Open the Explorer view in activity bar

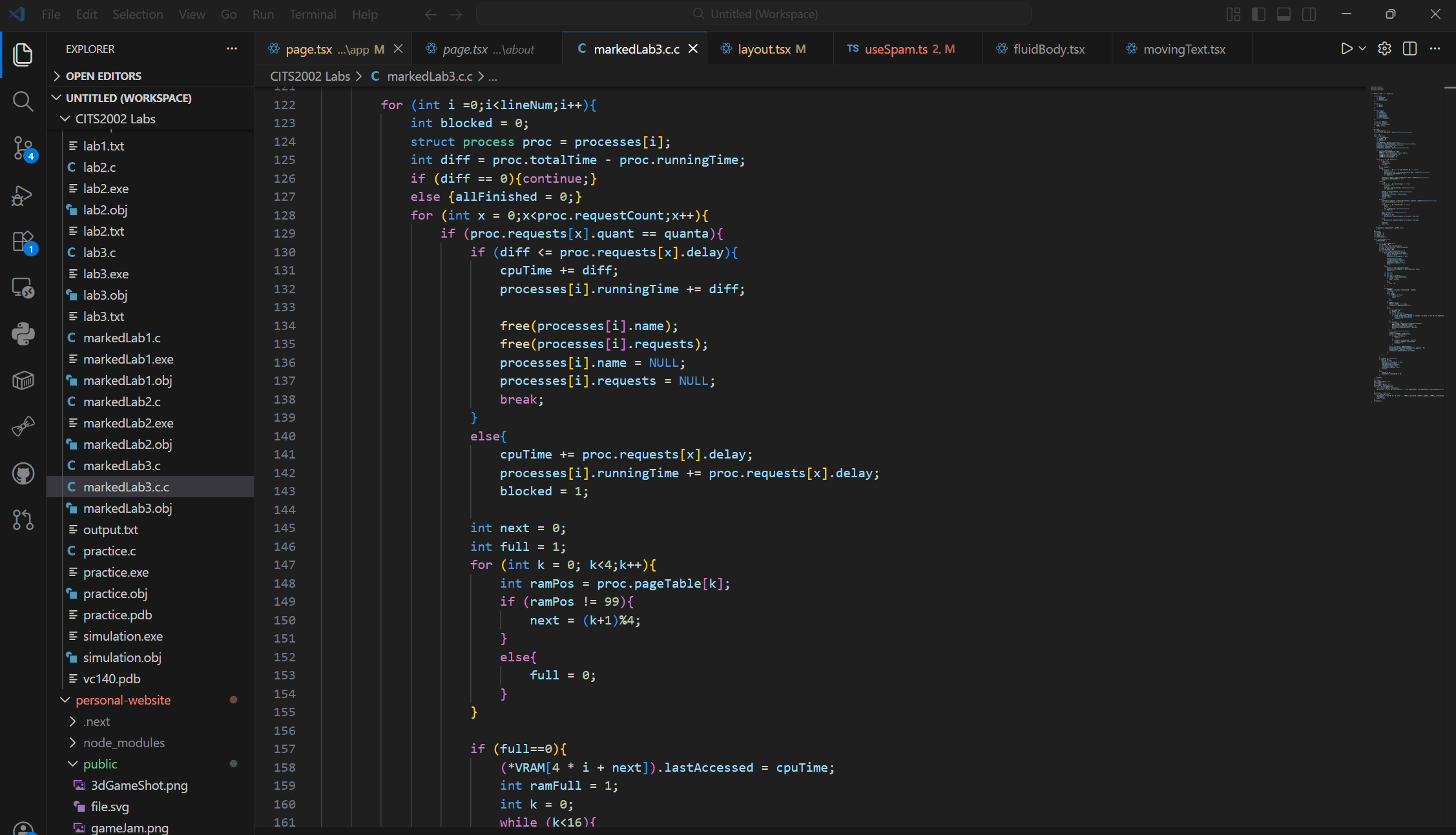tap(23, 54)
